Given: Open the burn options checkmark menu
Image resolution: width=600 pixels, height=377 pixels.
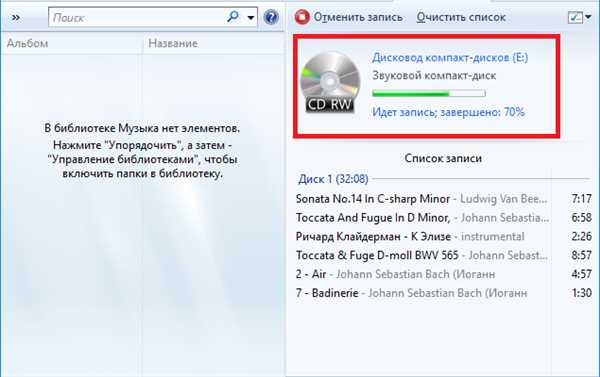Looking at the screenshot, I should tap(579, 17).
